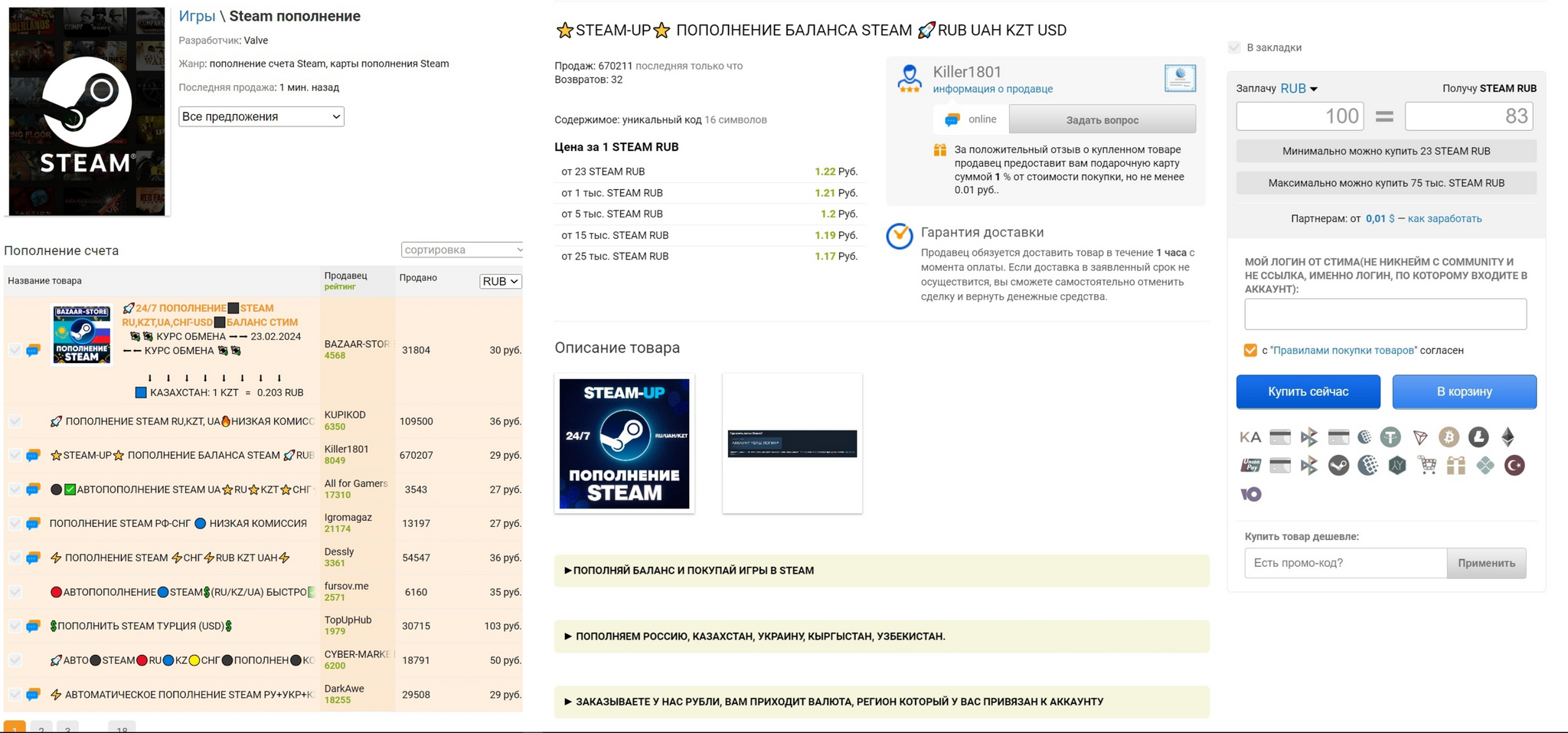Open 'информация о продавце' link
The height and width of the screenshot is (733, 1568).
pos(992,89)
